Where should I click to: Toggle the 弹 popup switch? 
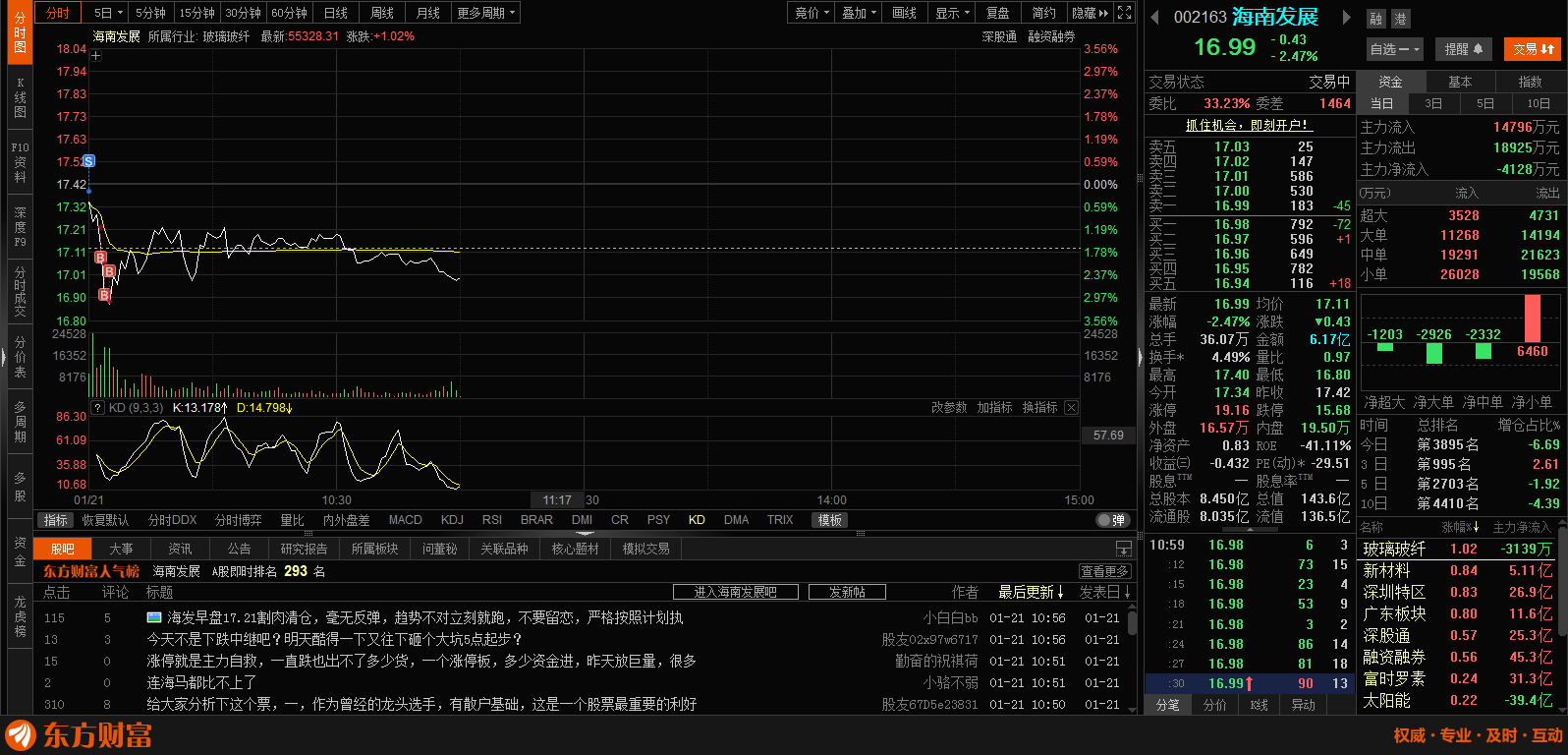tap(1111, 520)
